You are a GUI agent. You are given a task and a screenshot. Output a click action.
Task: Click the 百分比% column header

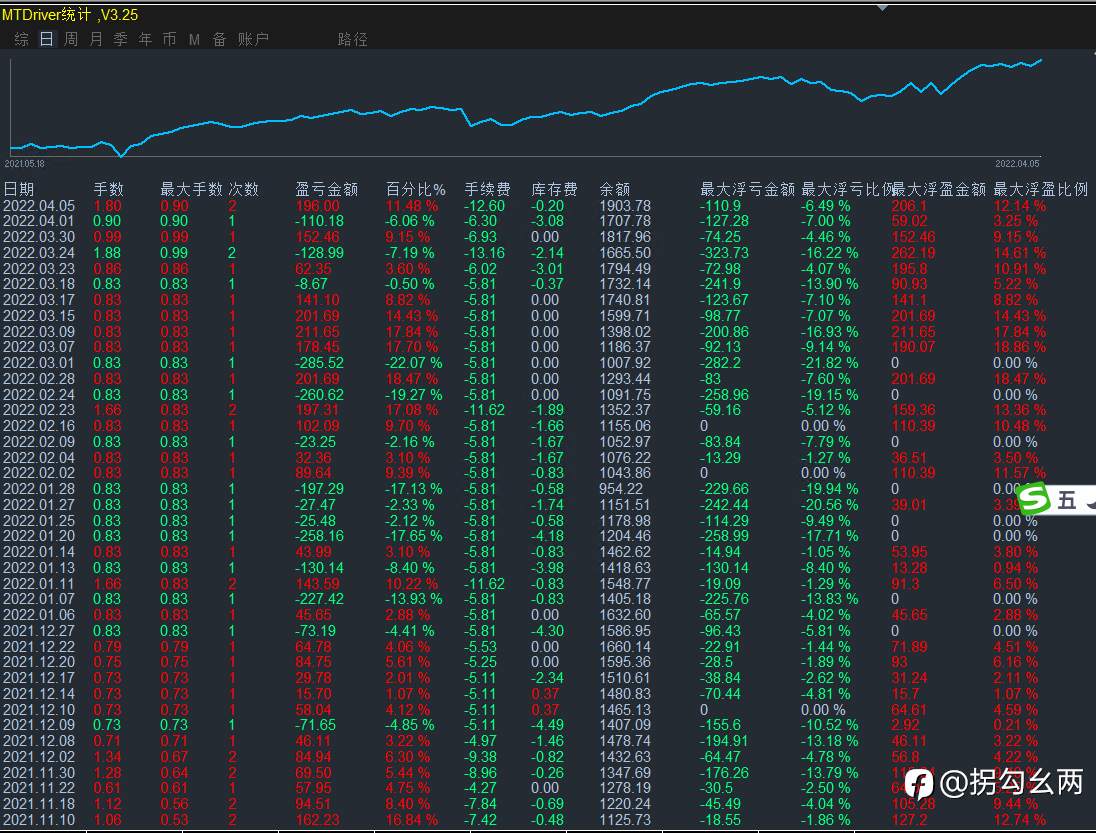415,189
